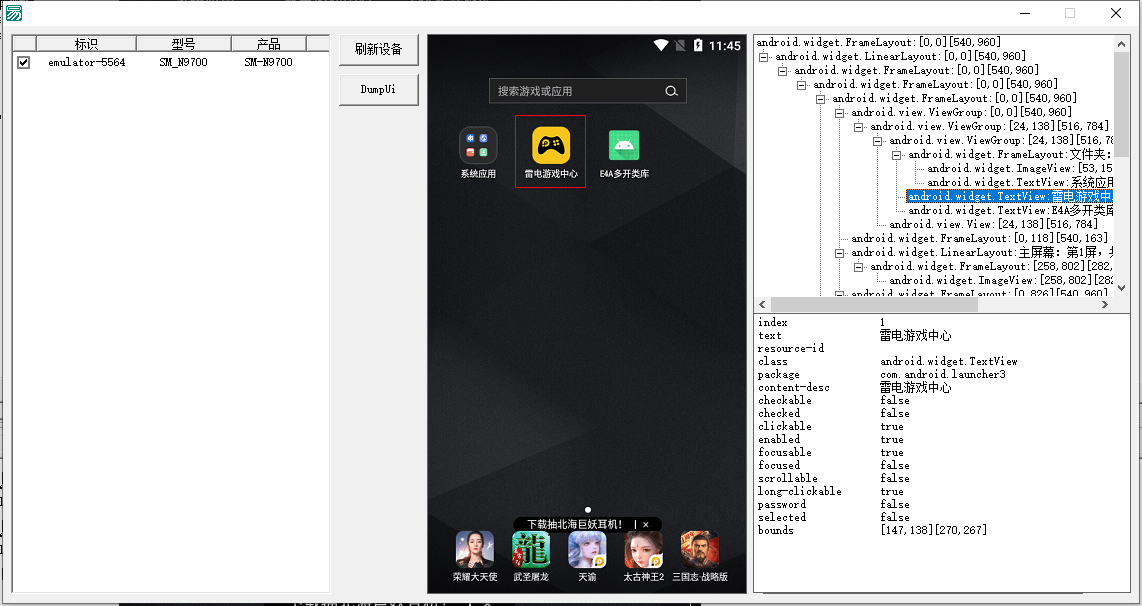Click the DumpUi button

coord(379,89)
